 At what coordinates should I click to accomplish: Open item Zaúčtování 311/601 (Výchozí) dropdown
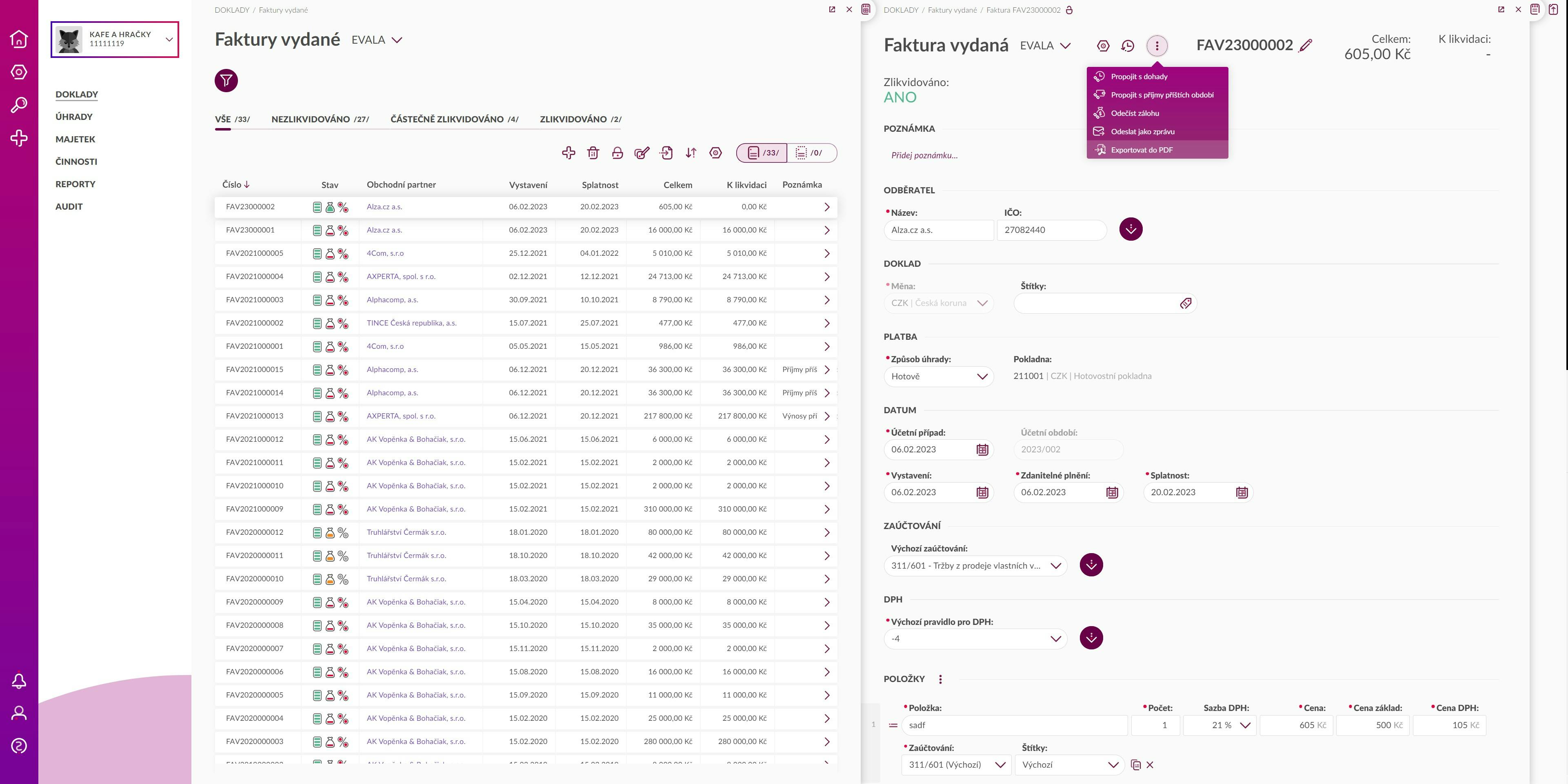[956, 765]
